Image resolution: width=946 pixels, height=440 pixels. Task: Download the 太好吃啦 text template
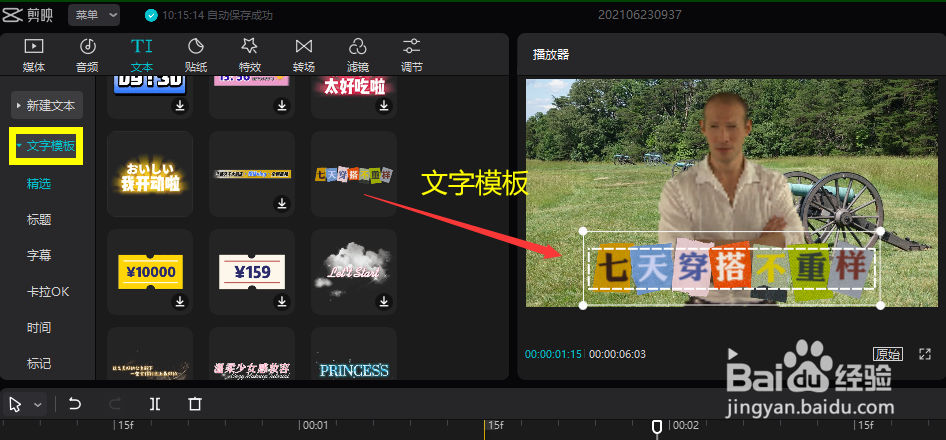384,106
